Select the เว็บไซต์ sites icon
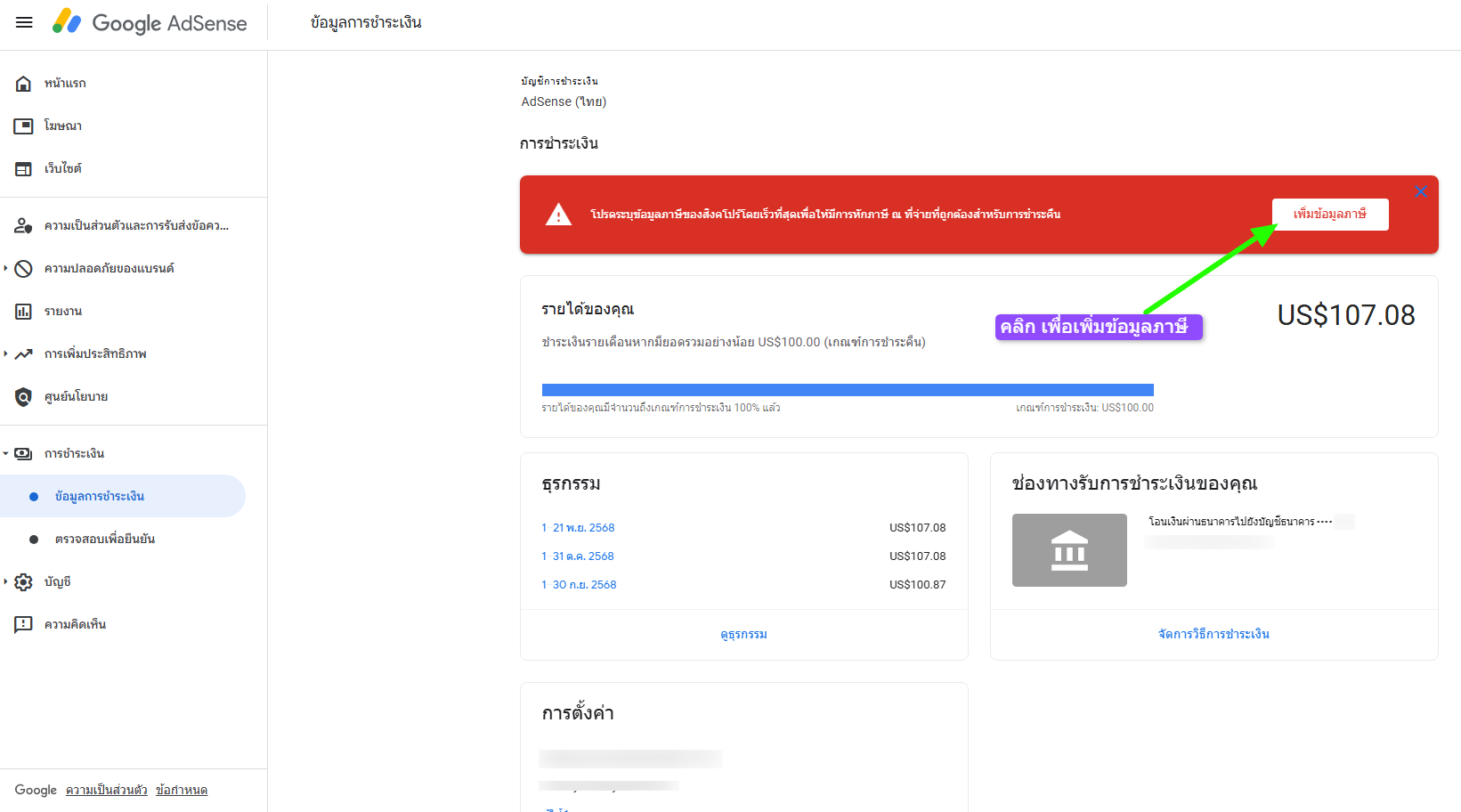 (x=24, y=167)
